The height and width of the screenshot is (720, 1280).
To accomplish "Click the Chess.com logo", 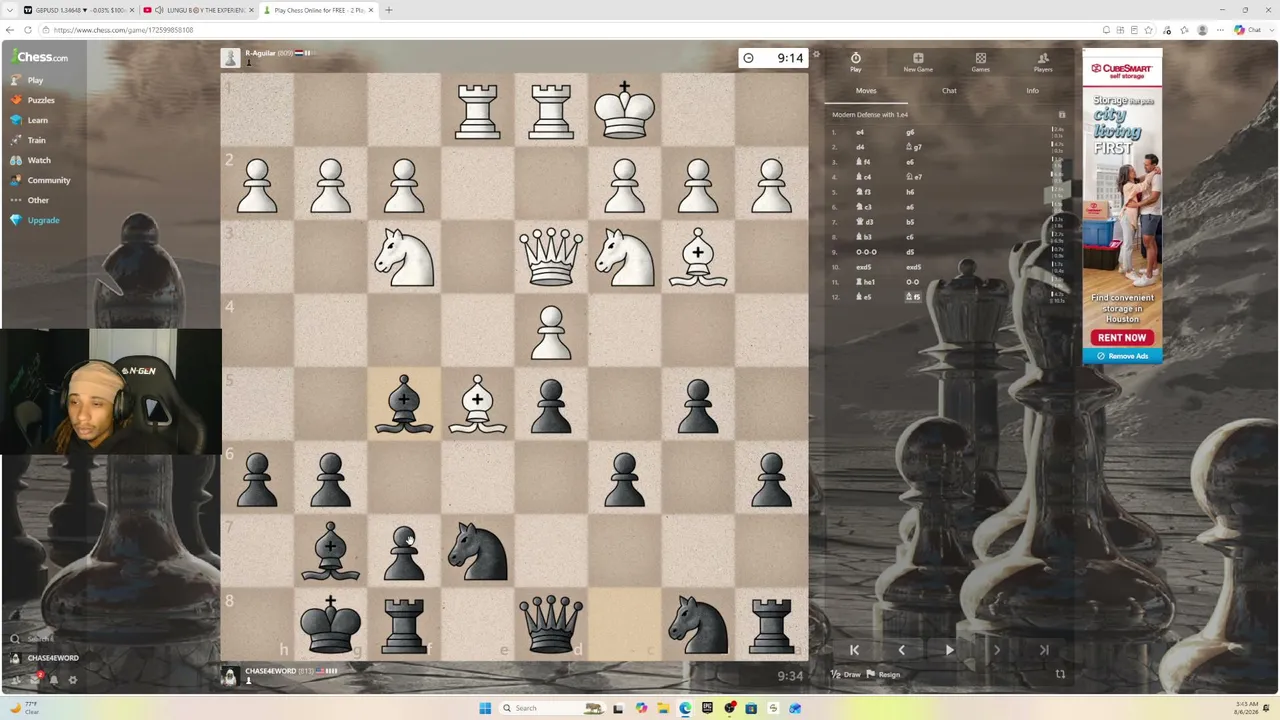I will [x=40, y=57].
